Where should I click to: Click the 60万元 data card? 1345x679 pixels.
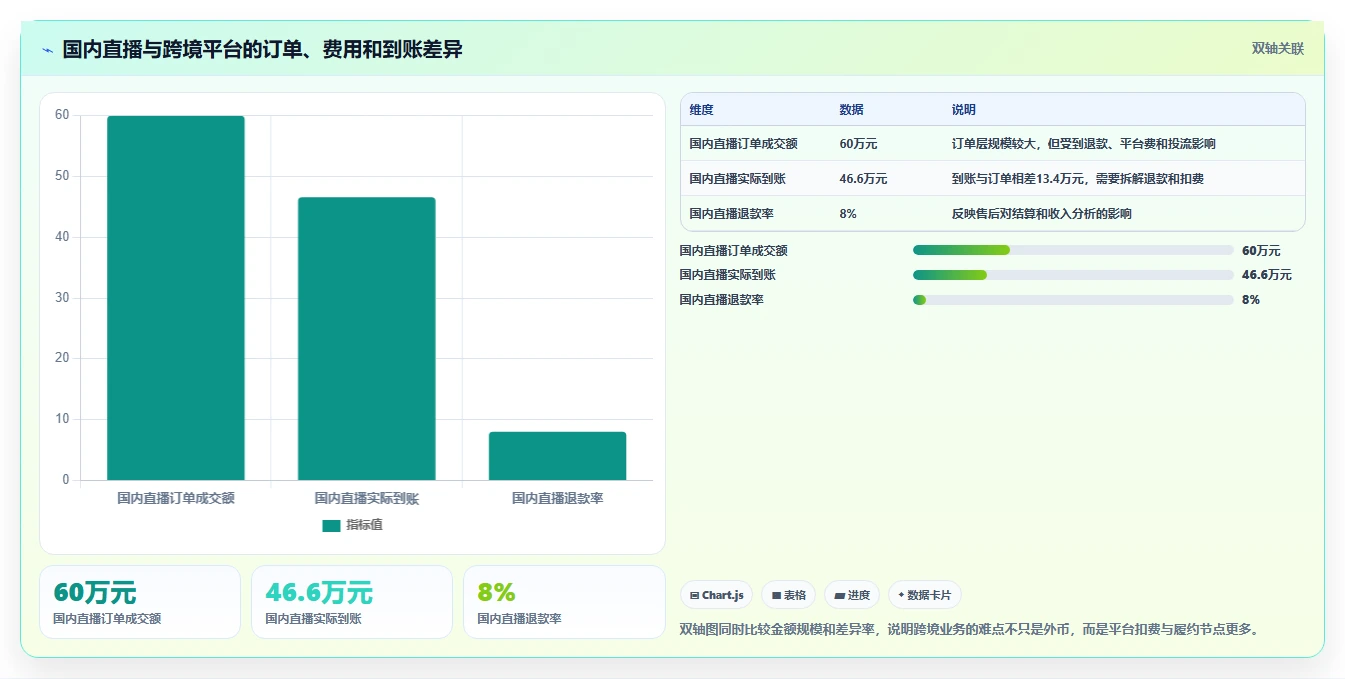click(140, 602)
